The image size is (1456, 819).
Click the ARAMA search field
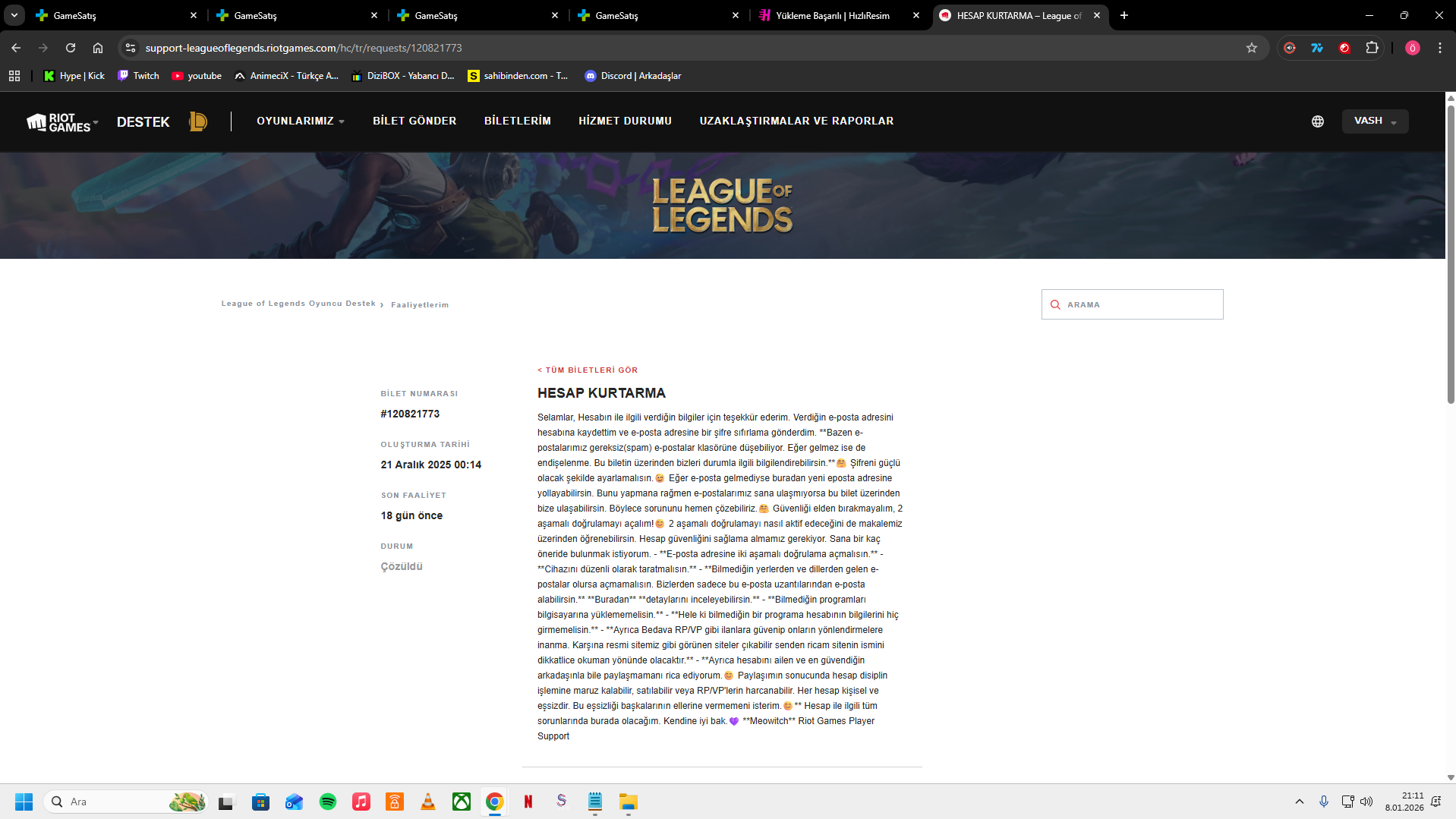(1132, 304)
